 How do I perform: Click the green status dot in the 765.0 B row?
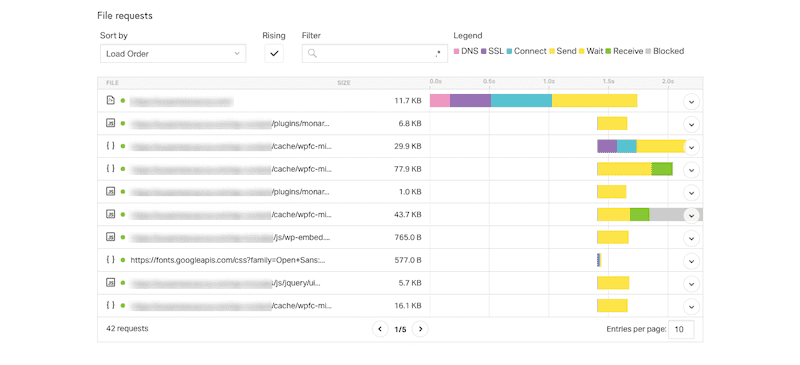[x=123, y=237]
